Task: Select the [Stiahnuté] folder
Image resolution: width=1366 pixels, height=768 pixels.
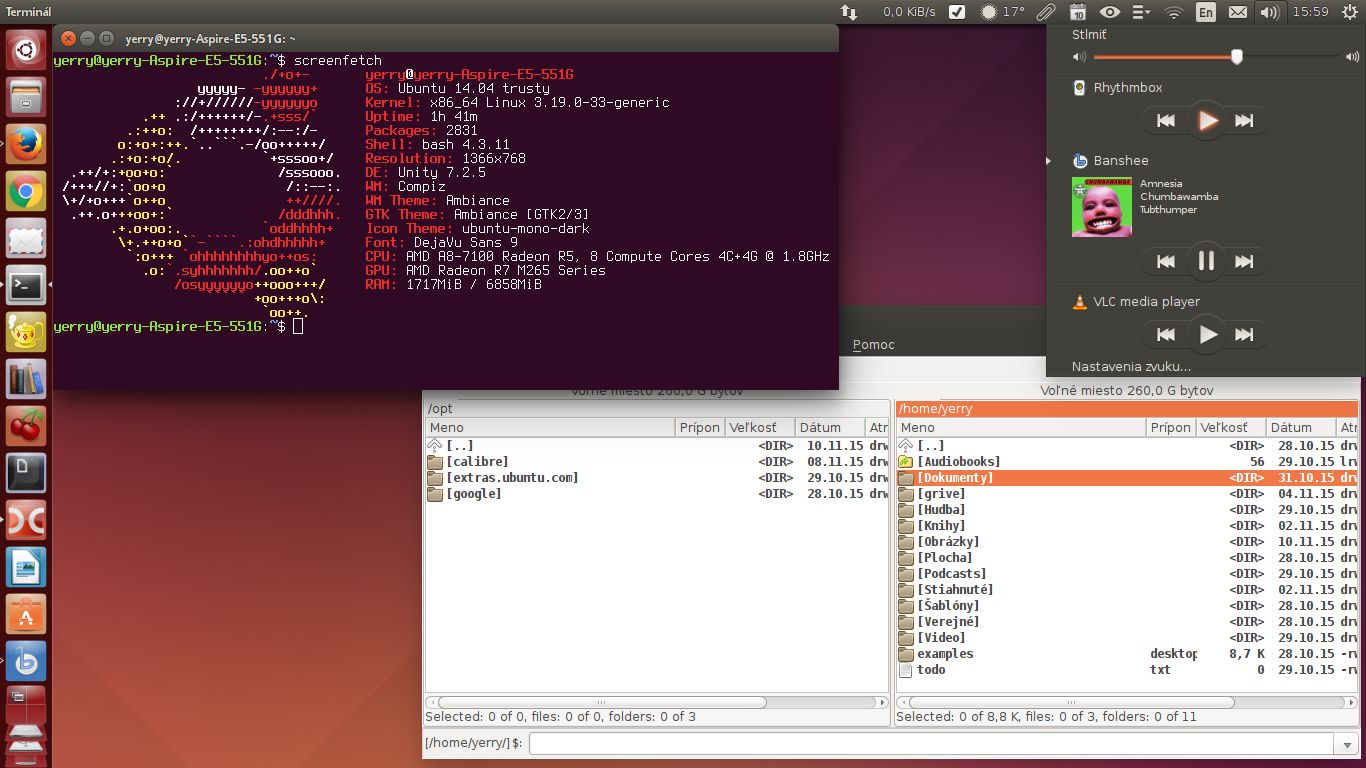Action: tap(1127, 590)
